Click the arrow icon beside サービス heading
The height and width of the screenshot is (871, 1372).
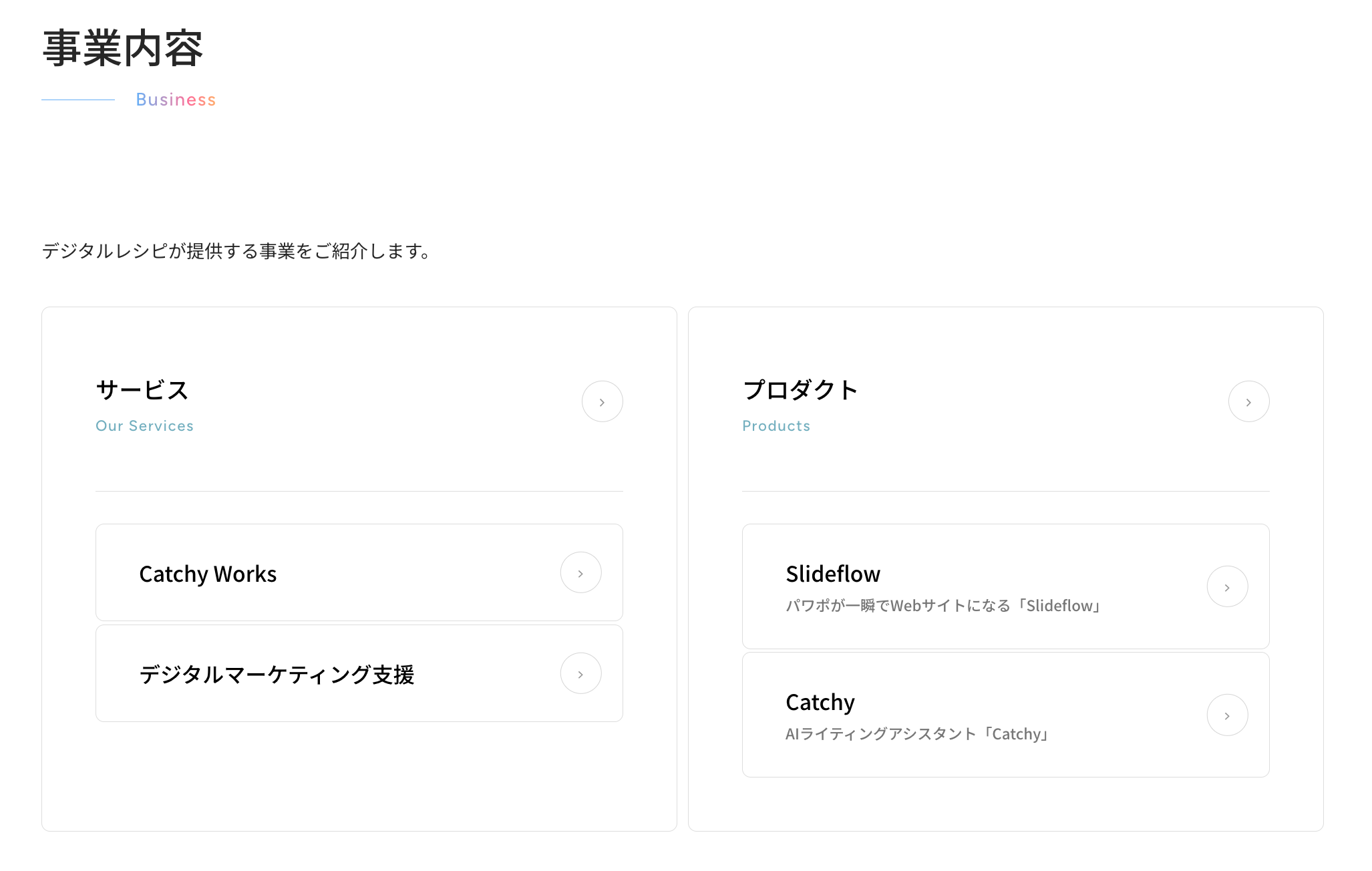(x=602, y=401)
